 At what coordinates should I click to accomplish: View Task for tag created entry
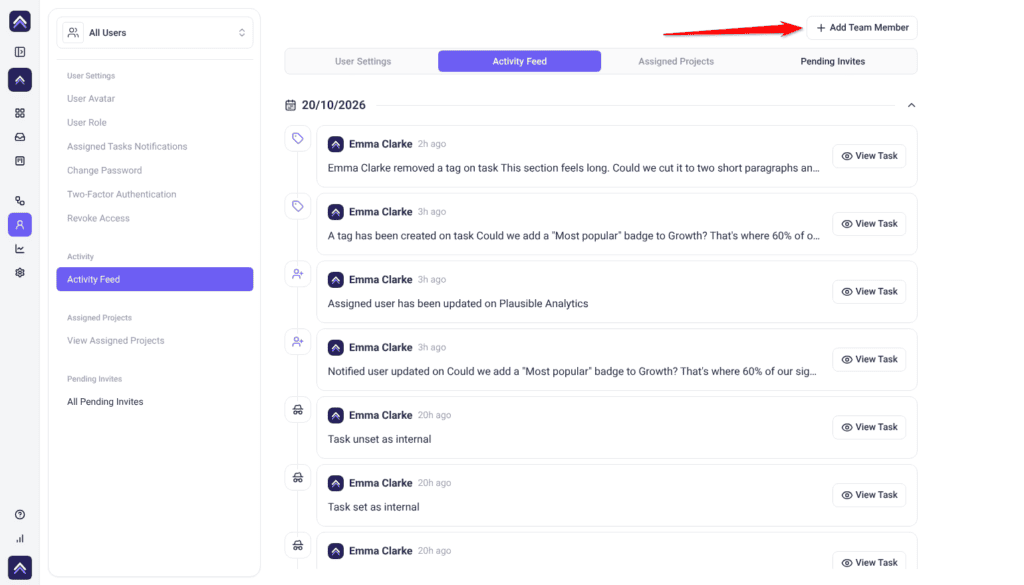point(869,224)
